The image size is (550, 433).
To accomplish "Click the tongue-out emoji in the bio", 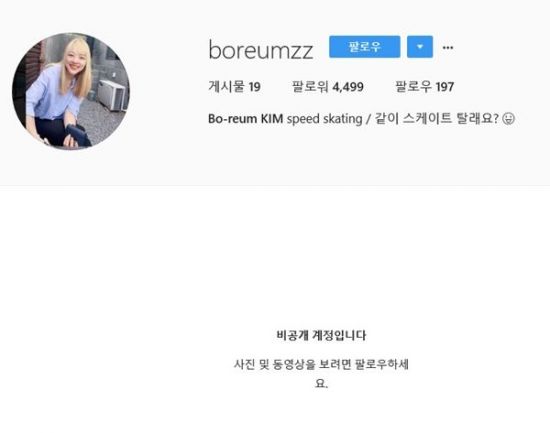I will coord(509,119).
